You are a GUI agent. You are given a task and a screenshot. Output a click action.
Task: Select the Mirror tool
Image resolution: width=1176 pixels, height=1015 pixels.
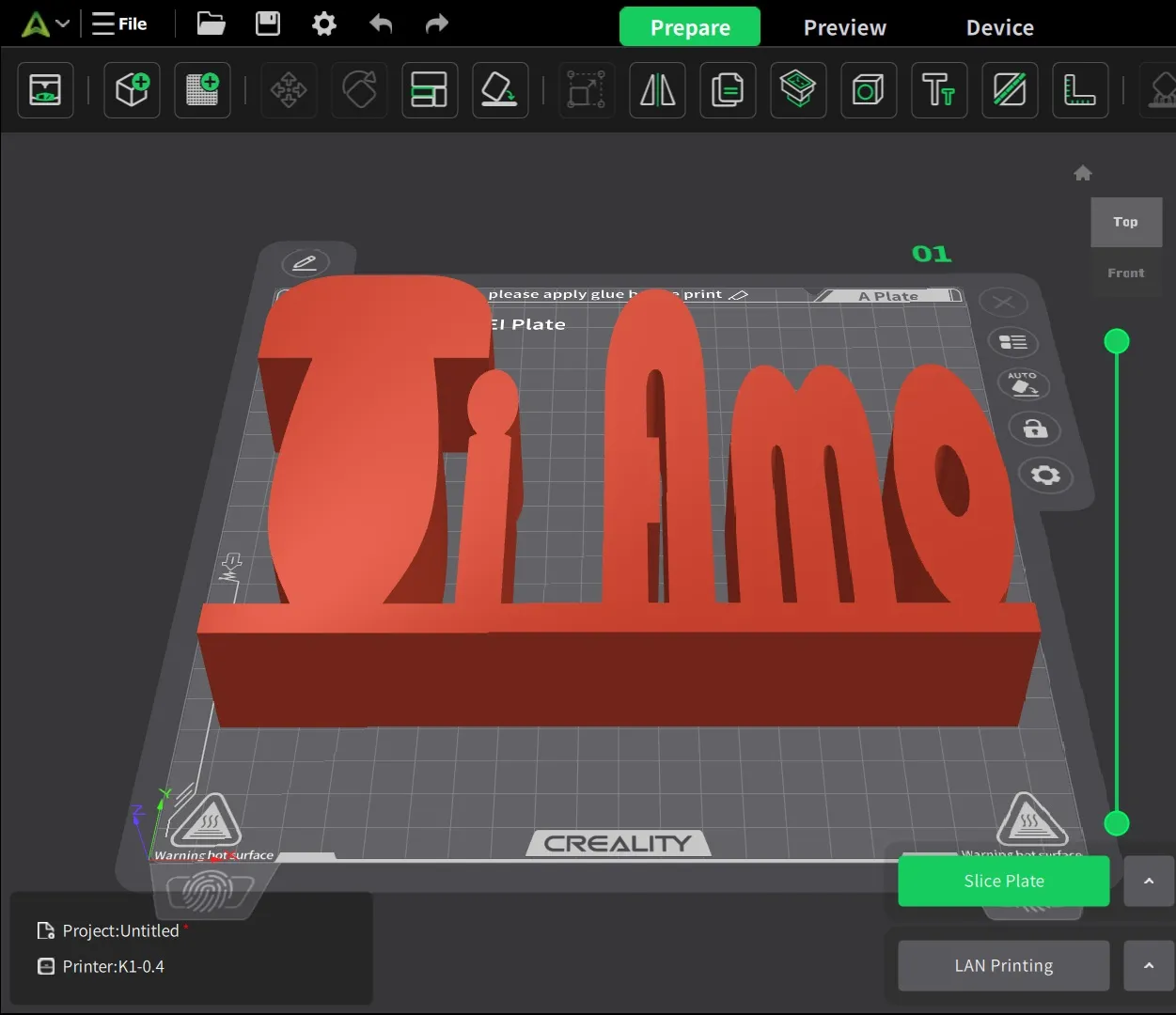click(x=657, y=90)
